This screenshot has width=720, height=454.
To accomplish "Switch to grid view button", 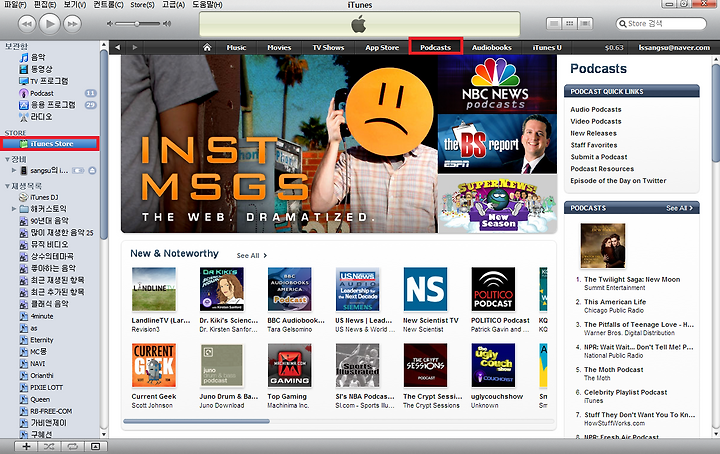I will pyautogui.click(x=569, y=23).
